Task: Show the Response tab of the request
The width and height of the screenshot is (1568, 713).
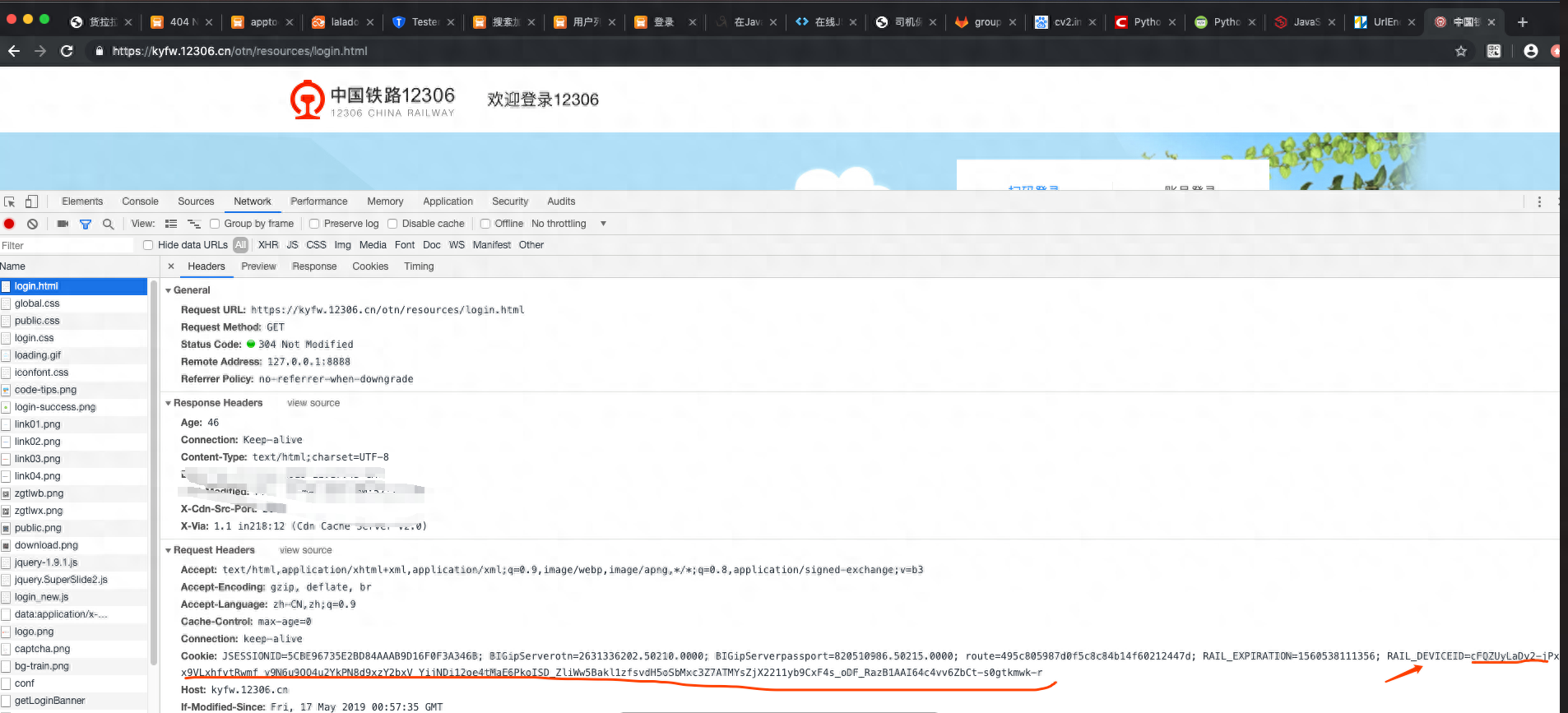Action: [x=314, y=266]
